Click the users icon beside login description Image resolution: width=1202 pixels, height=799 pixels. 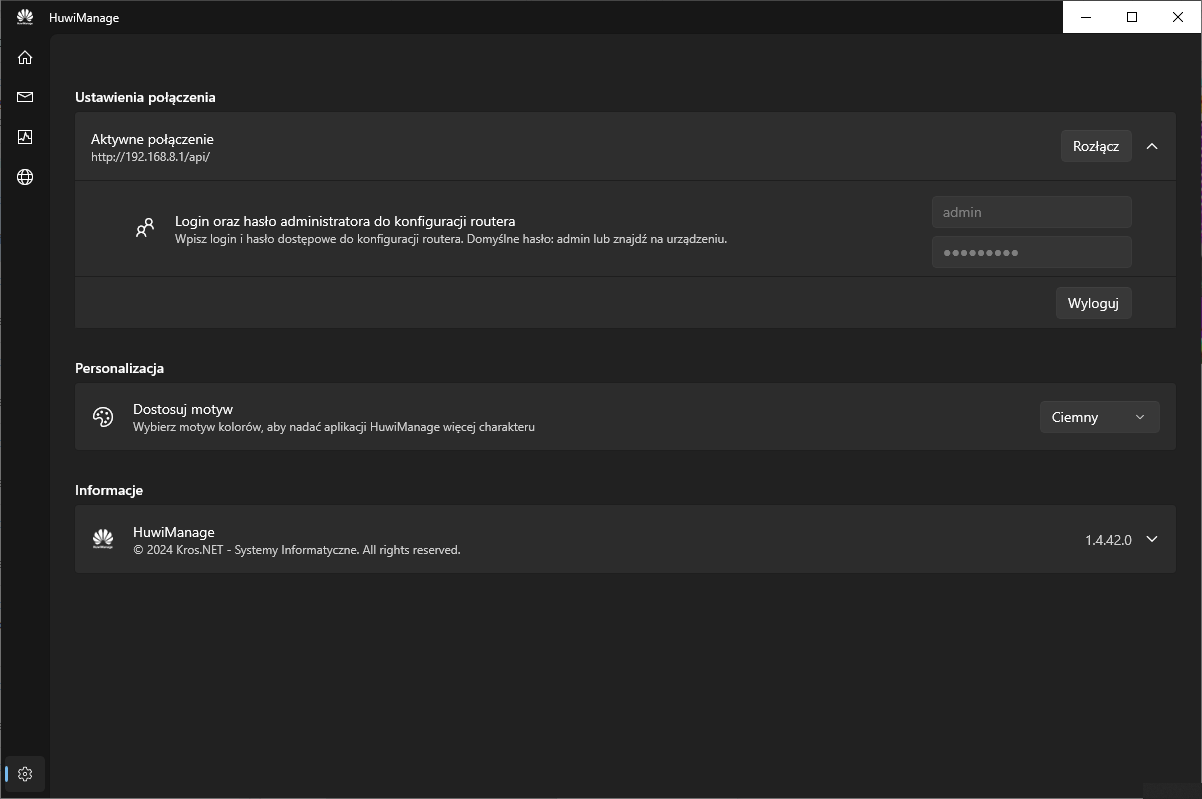[x=145, y=228]
